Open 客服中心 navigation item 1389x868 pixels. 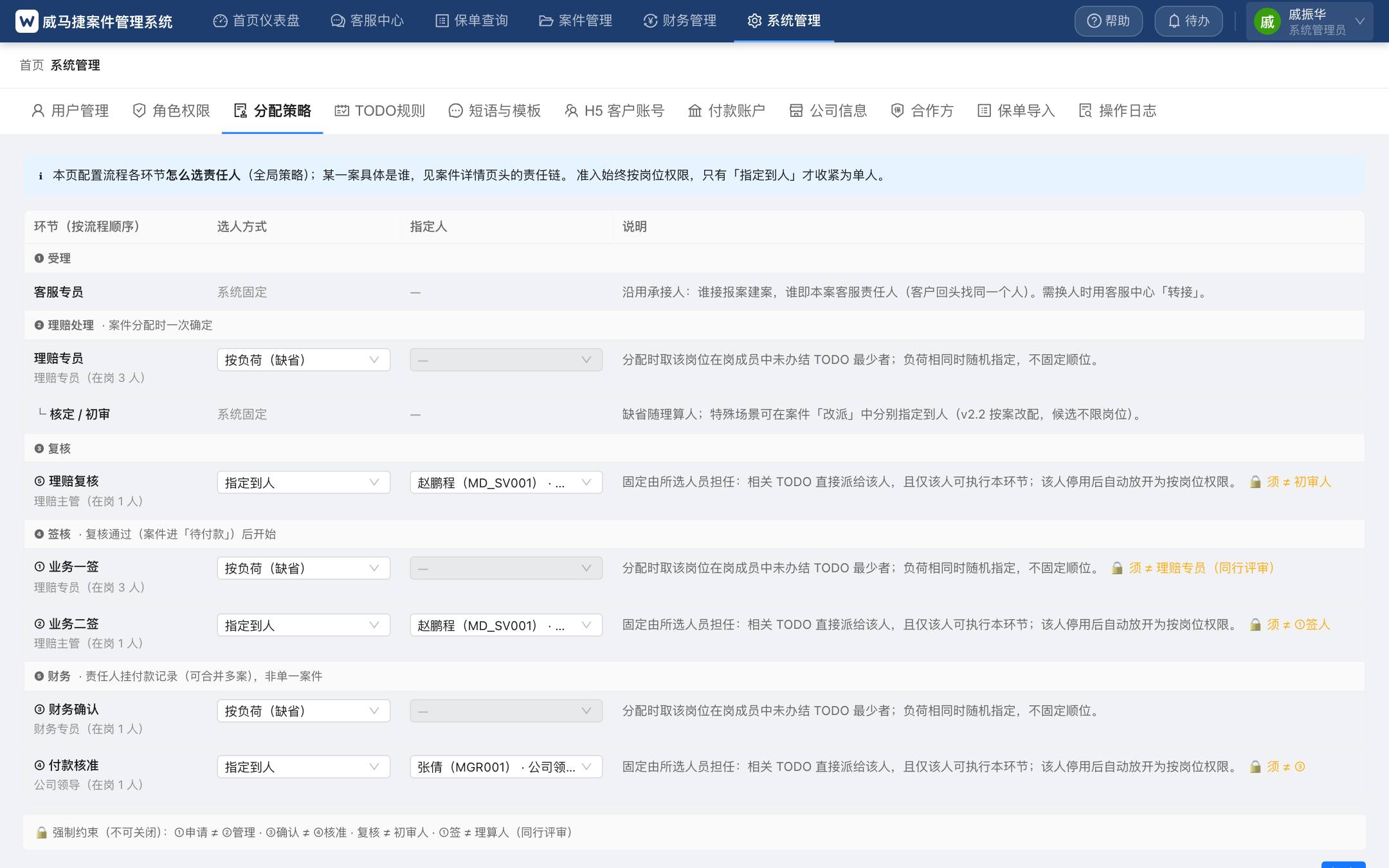point(367,21)
